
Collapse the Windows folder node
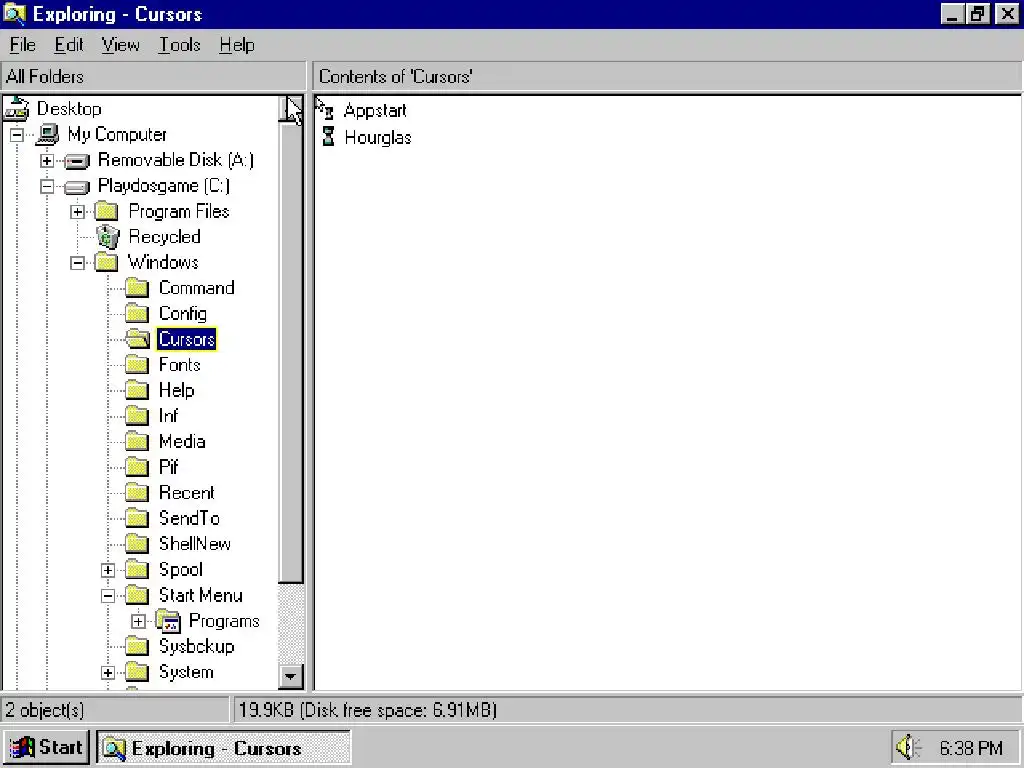click(78, 263)
